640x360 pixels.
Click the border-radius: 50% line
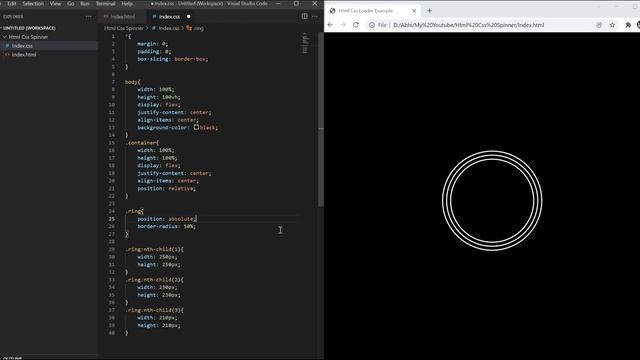167,226
